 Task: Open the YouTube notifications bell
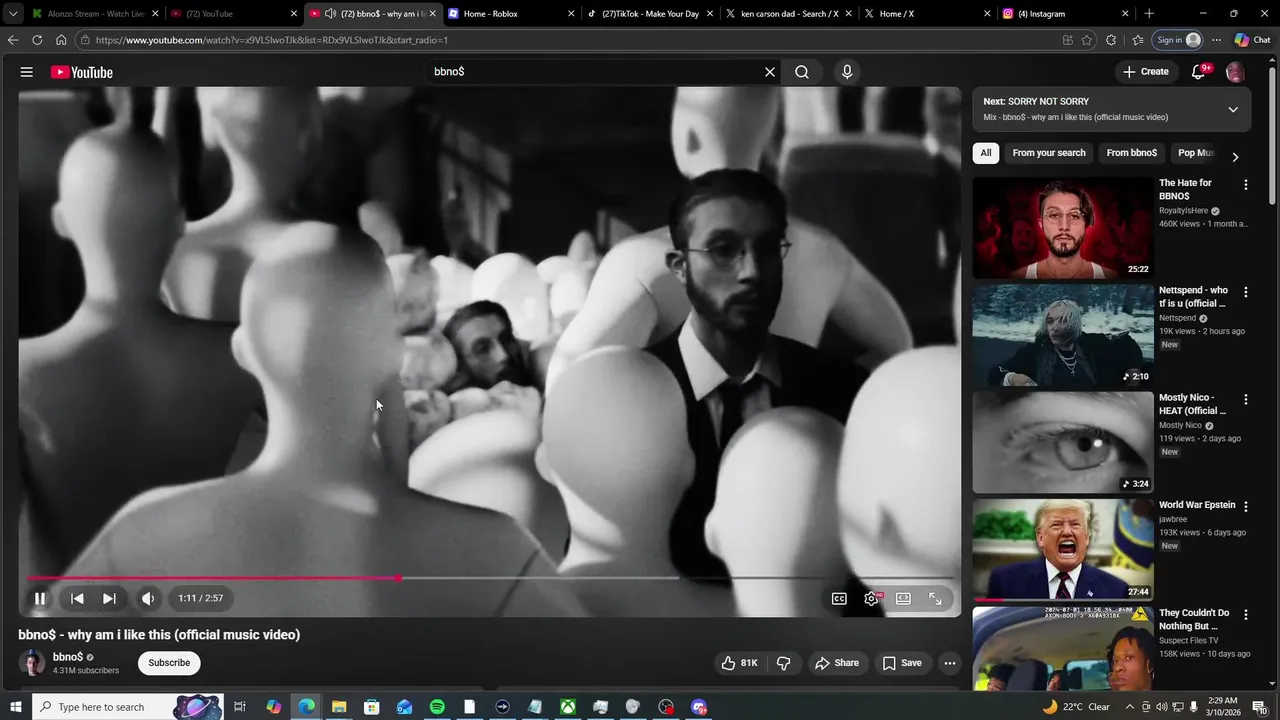[x=1199, y=72]
